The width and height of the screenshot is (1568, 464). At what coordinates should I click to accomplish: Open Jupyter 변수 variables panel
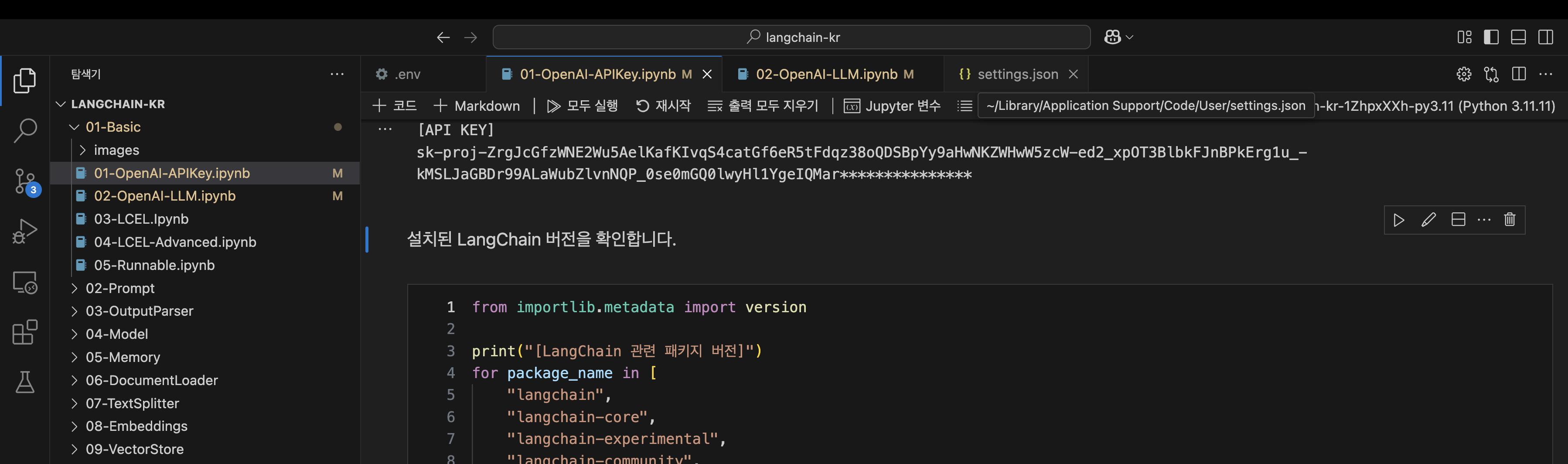[x=892, y=106]
